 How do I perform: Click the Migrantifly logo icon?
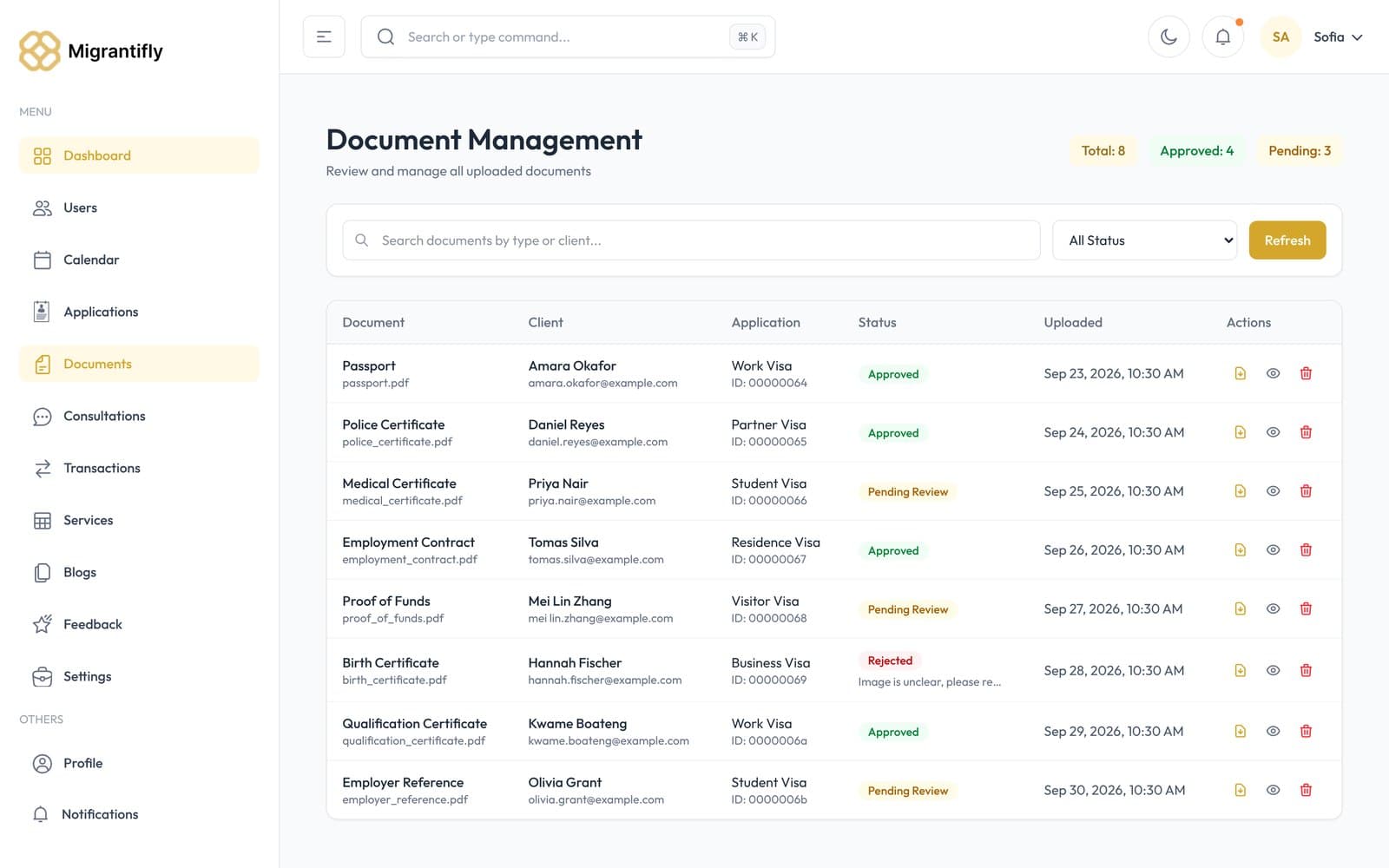click(x=40, y=51)
